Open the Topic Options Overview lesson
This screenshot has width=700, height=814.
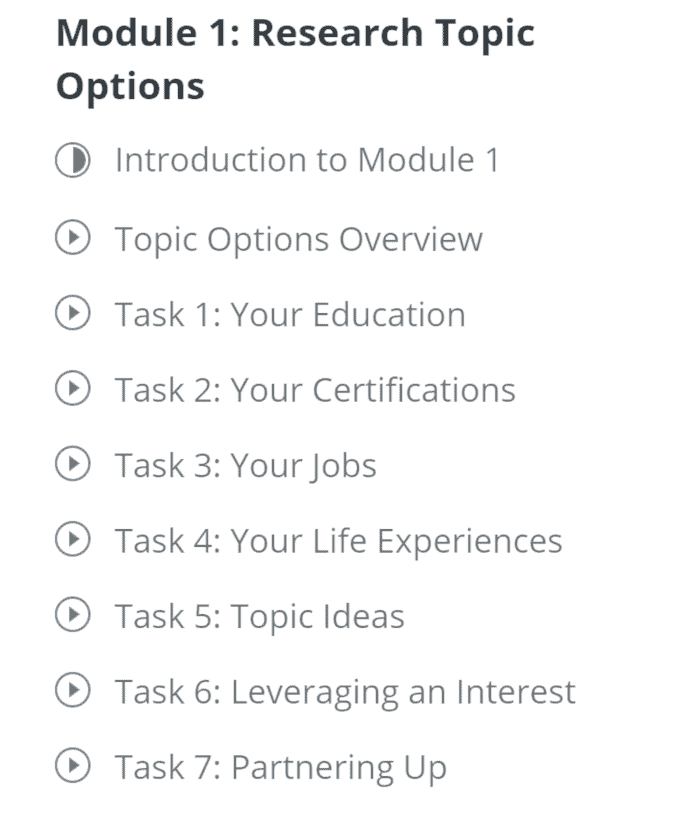[299, 239]
